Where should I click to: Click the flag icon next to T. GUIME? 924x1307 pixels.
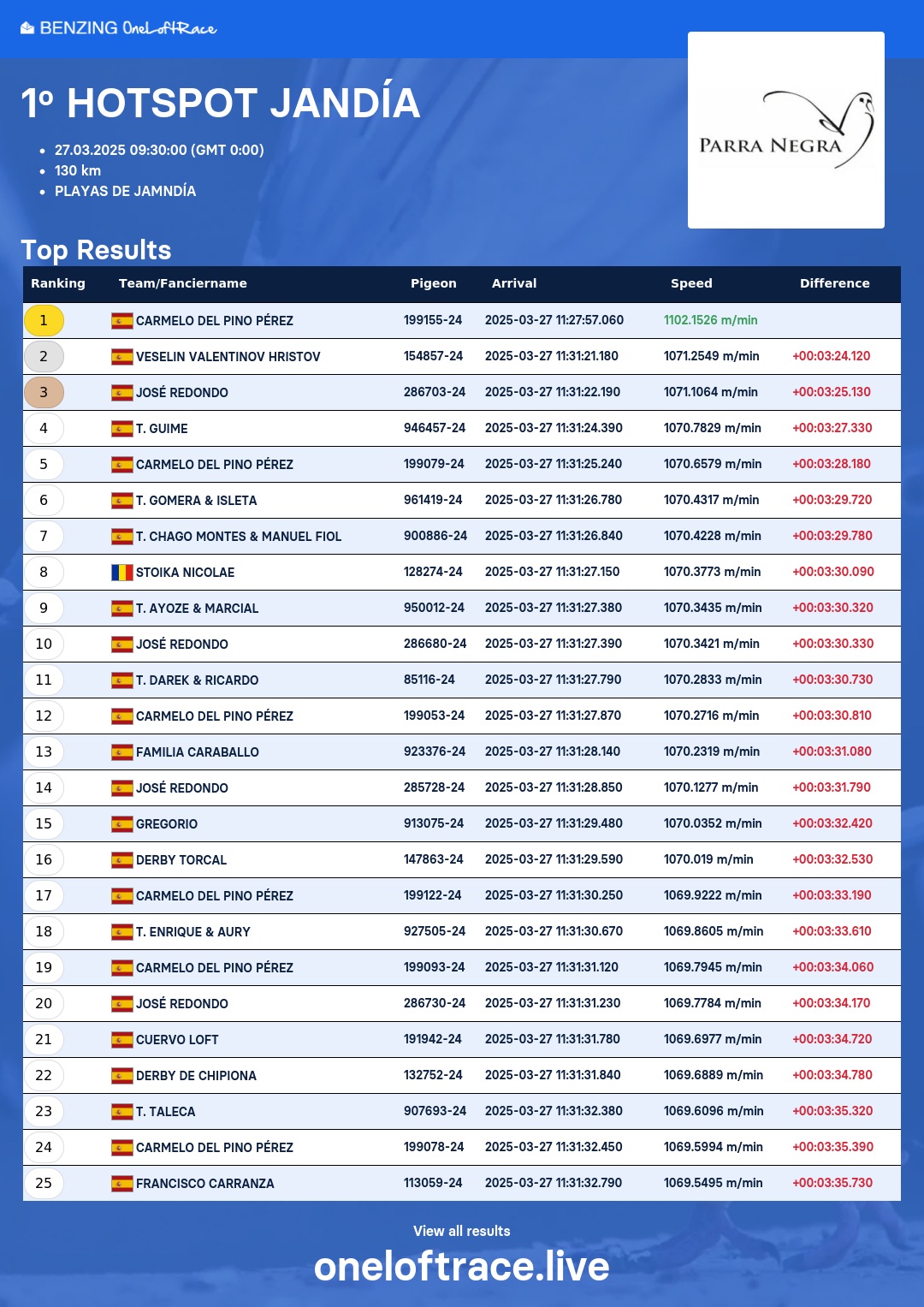122,429
